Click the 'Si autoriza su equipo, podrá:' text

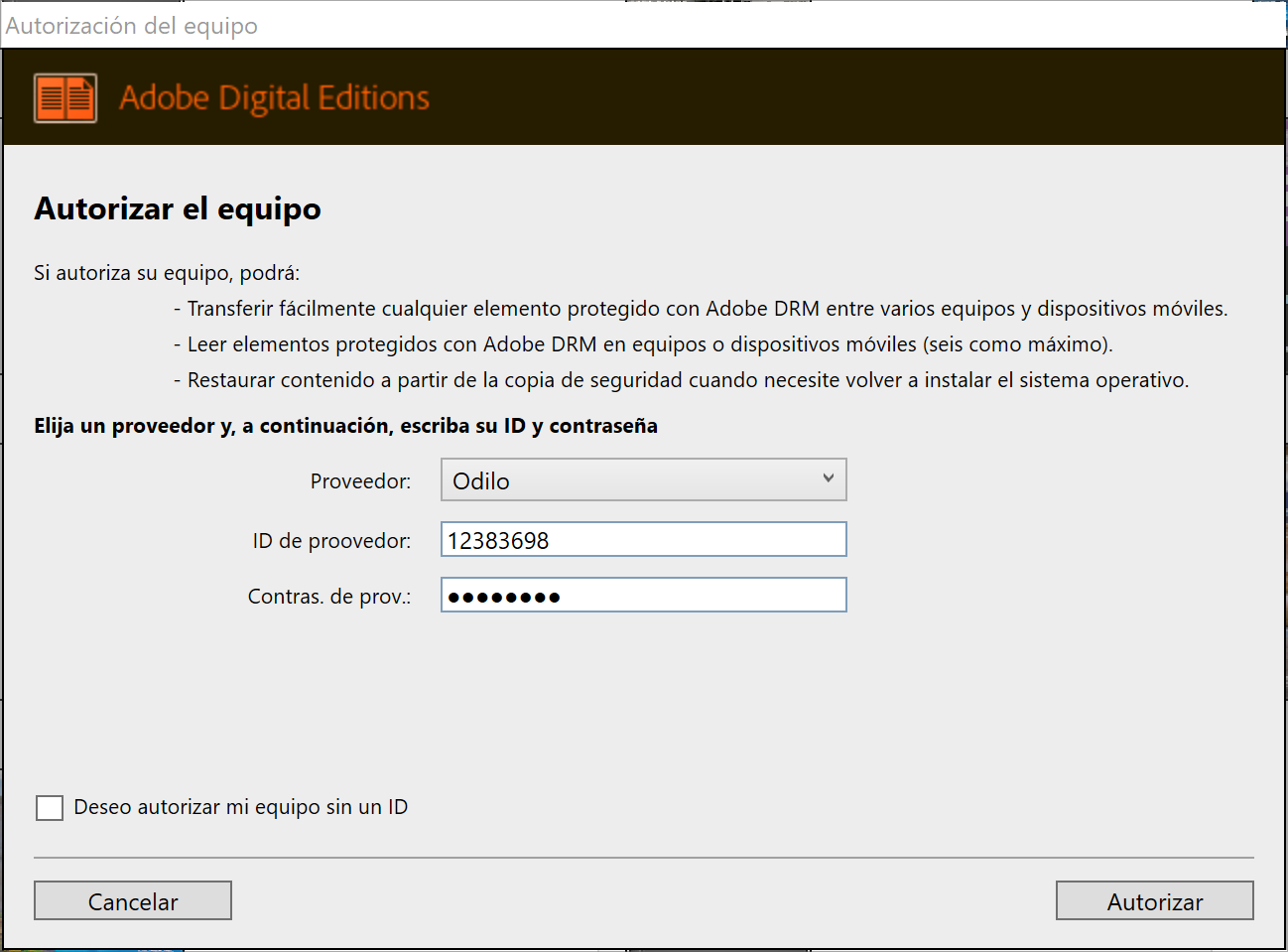click(x=167, y=273)
